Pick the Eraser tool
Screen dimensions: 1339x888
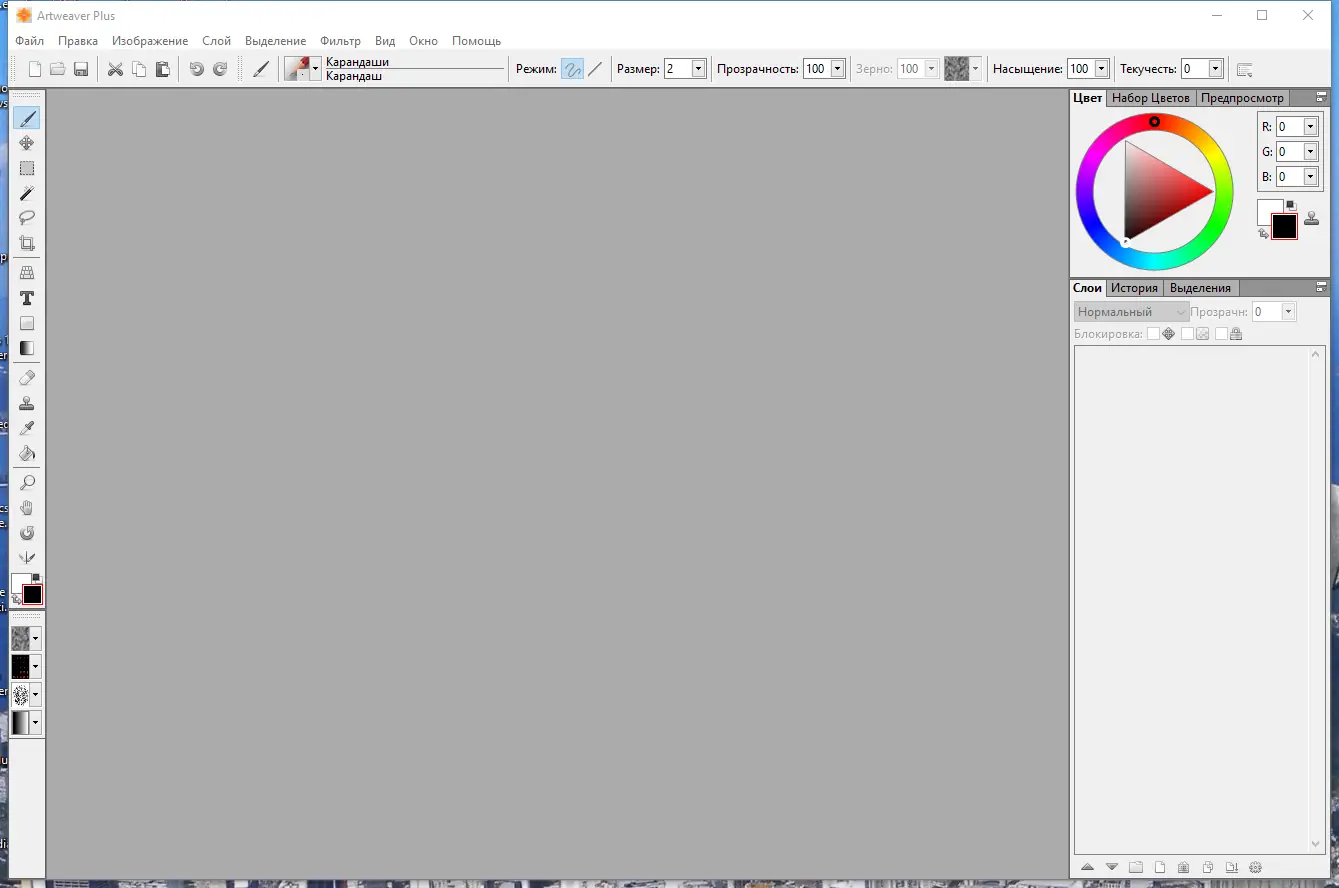click(x=27, y=378)
